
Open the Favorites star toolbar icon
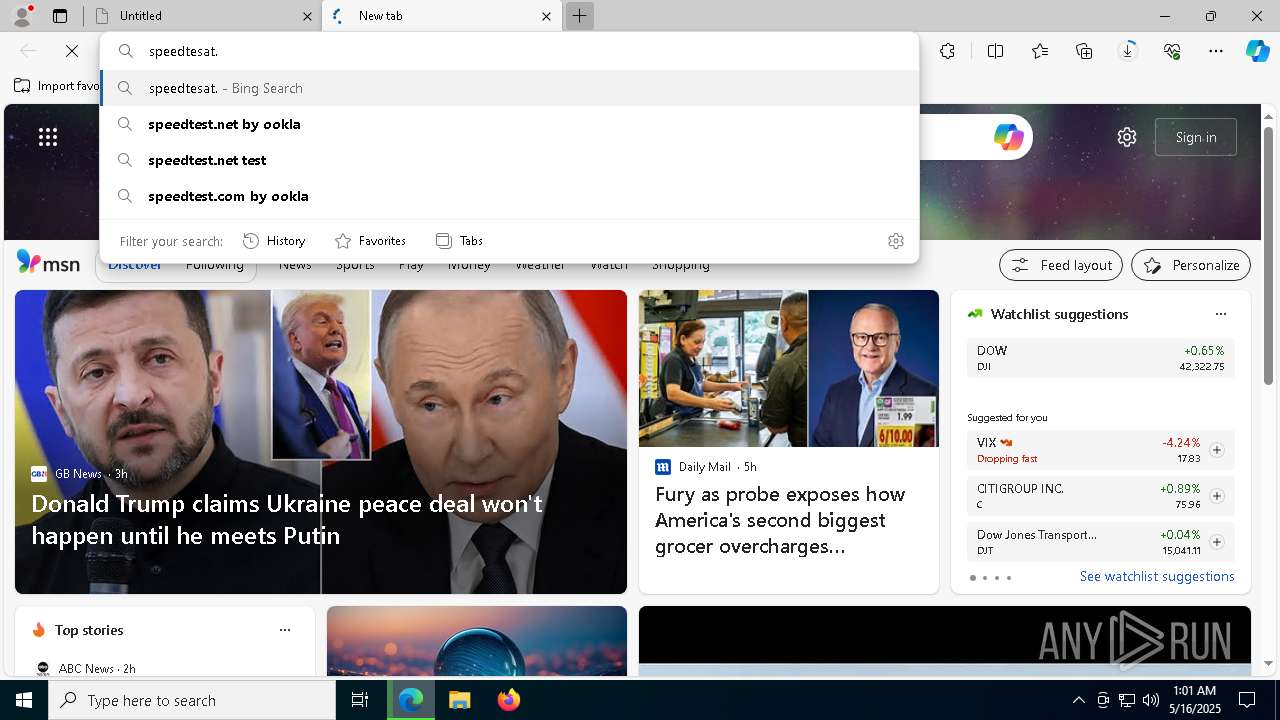pyautogui.click(x=1040, y=51)
